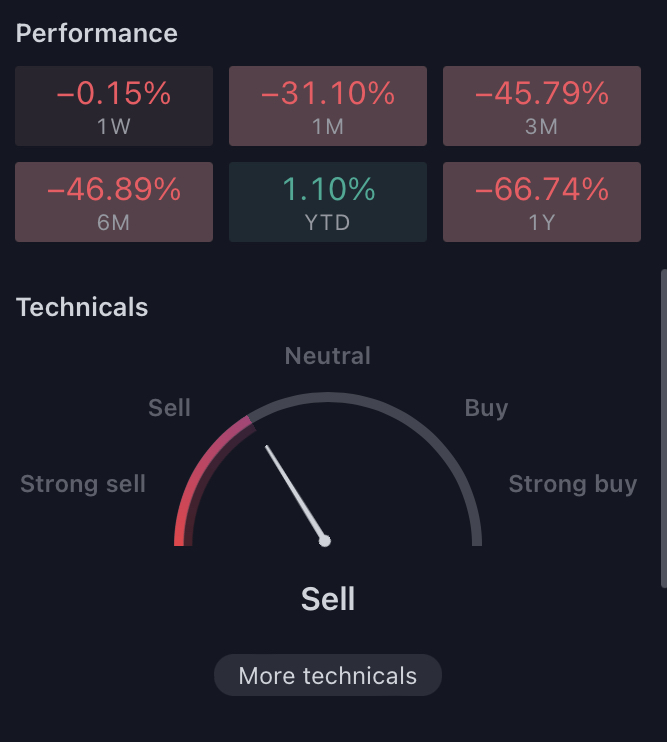
Task: Click the Buy gauge label
Action: (x=486, y=408)
